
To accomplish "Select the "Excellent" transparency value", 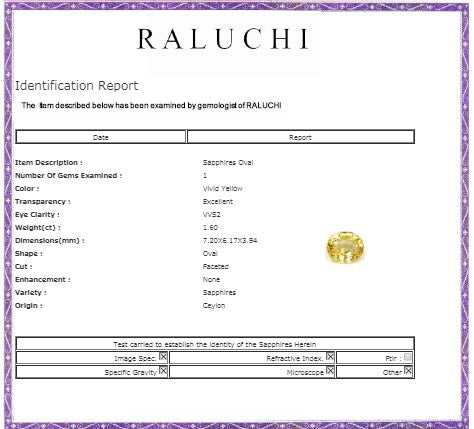I will (x=218, y=202).
